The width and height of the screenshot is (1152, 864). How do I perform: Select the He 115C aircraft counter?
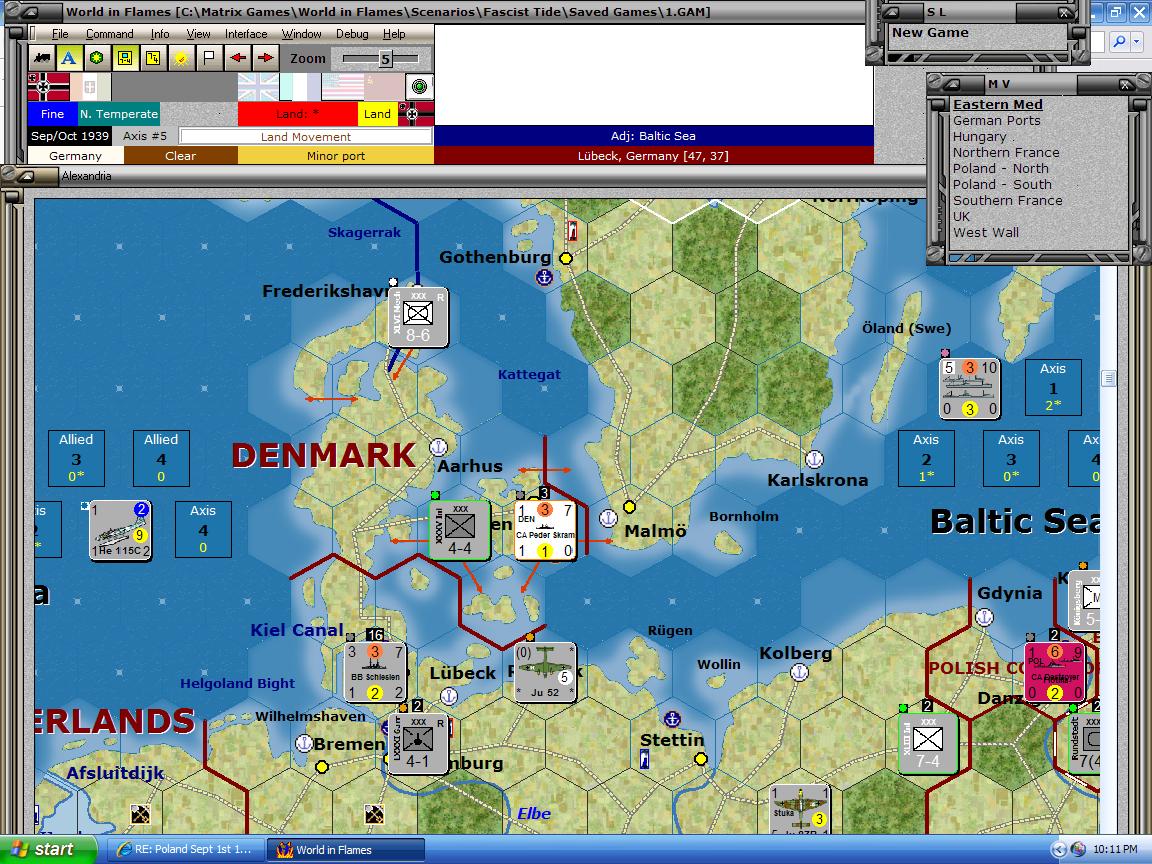click(120, 530)
